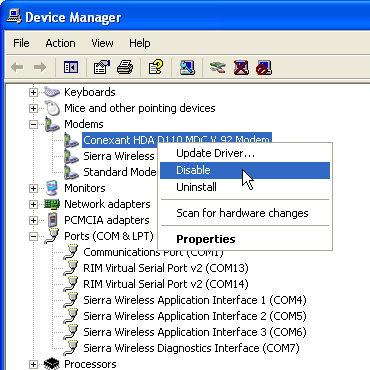Screen dimensions: 370x370
Task: Click the COM13 port plug icon
Action: 71,268
